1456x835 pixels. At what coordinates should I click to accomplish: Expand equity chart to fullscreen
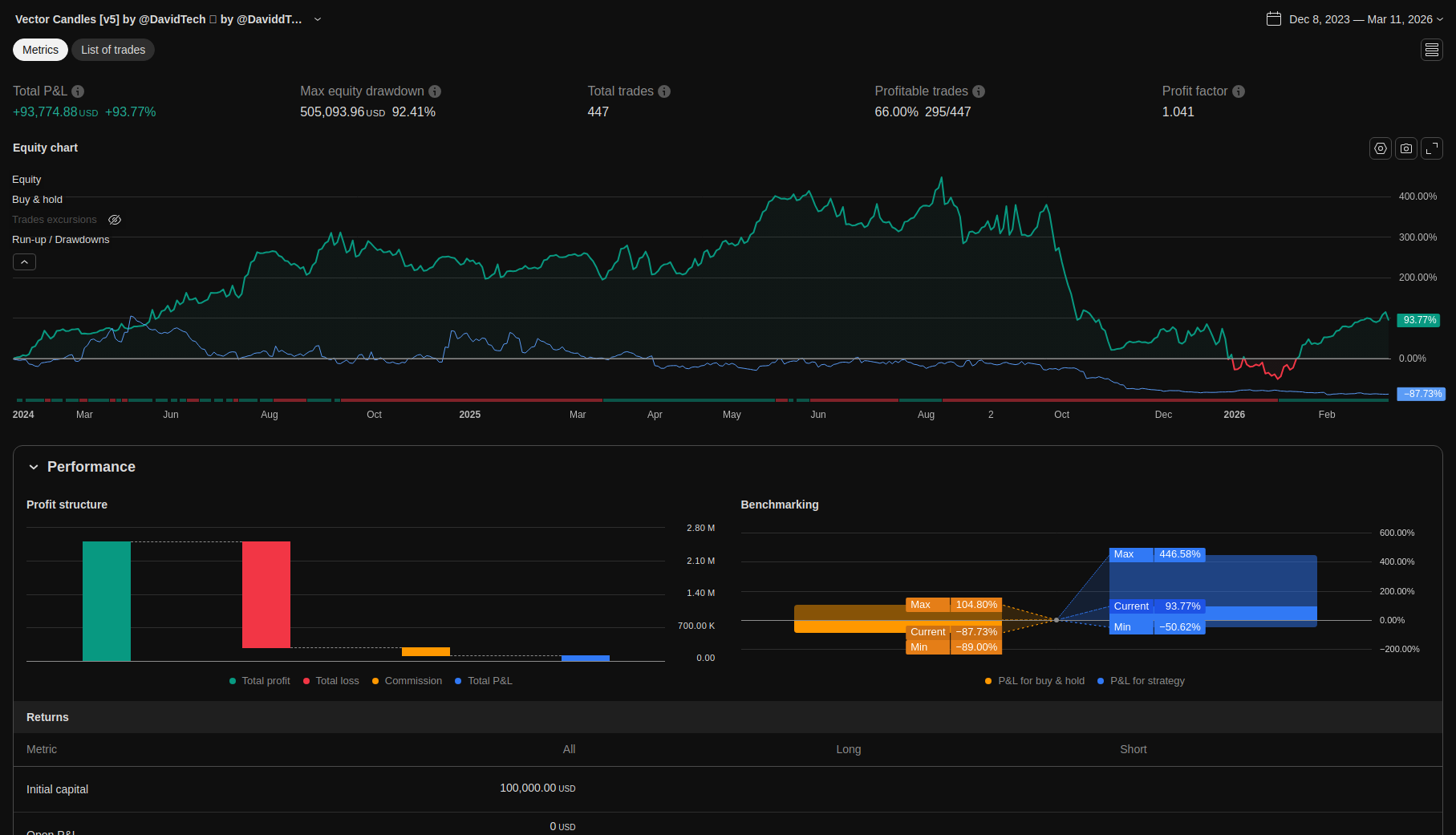1432,148
